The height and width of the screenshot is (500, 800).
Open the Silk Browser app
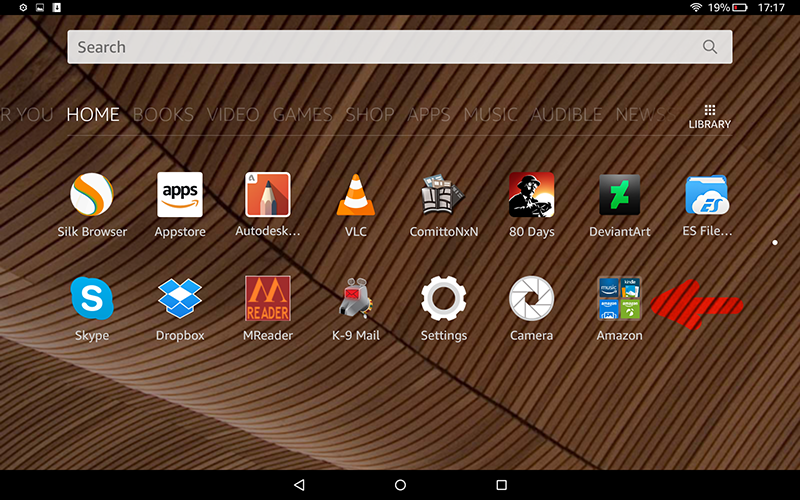click(x=91, y=195)
